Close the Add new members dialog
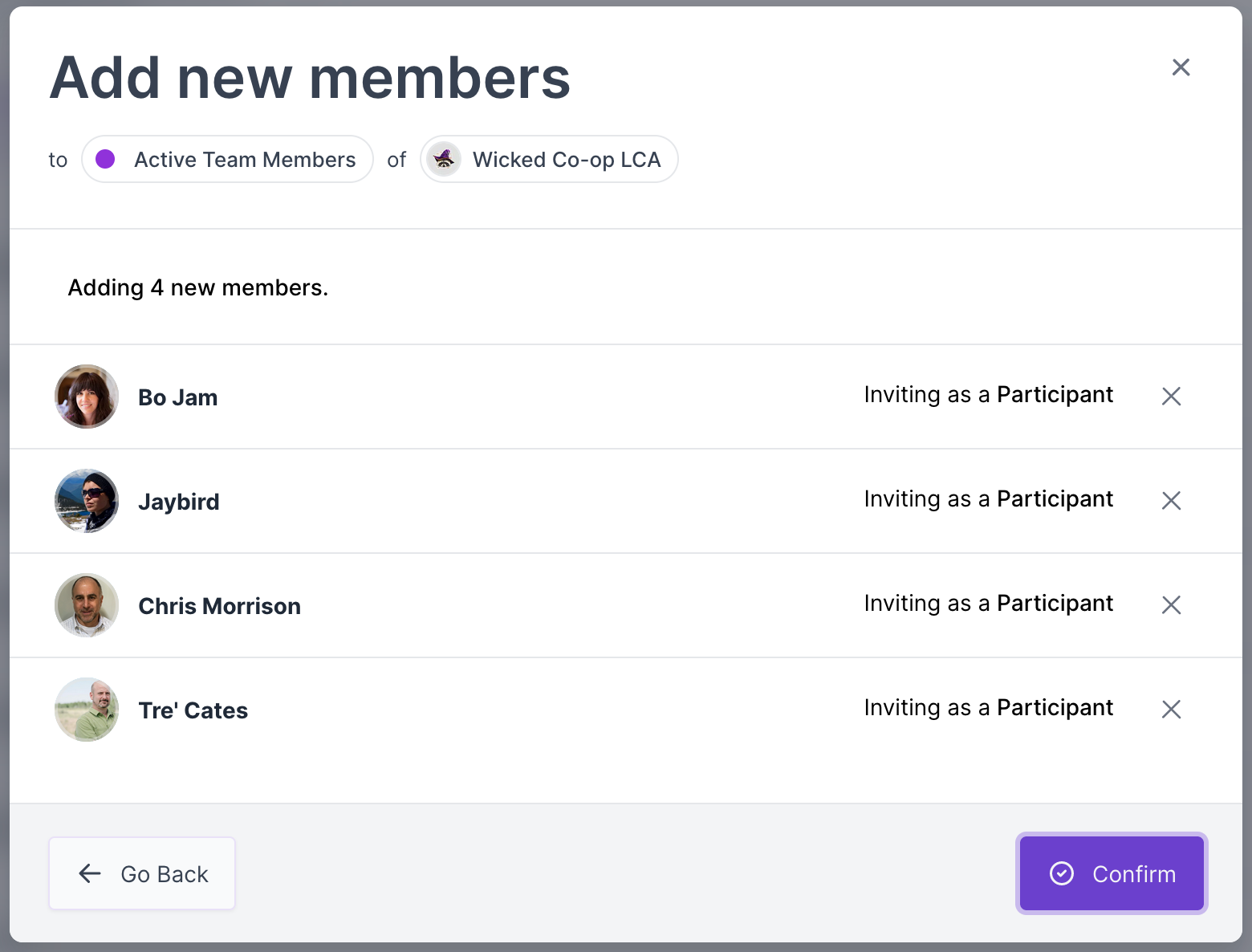The image size is (1252, 952). coord(1181,67)
